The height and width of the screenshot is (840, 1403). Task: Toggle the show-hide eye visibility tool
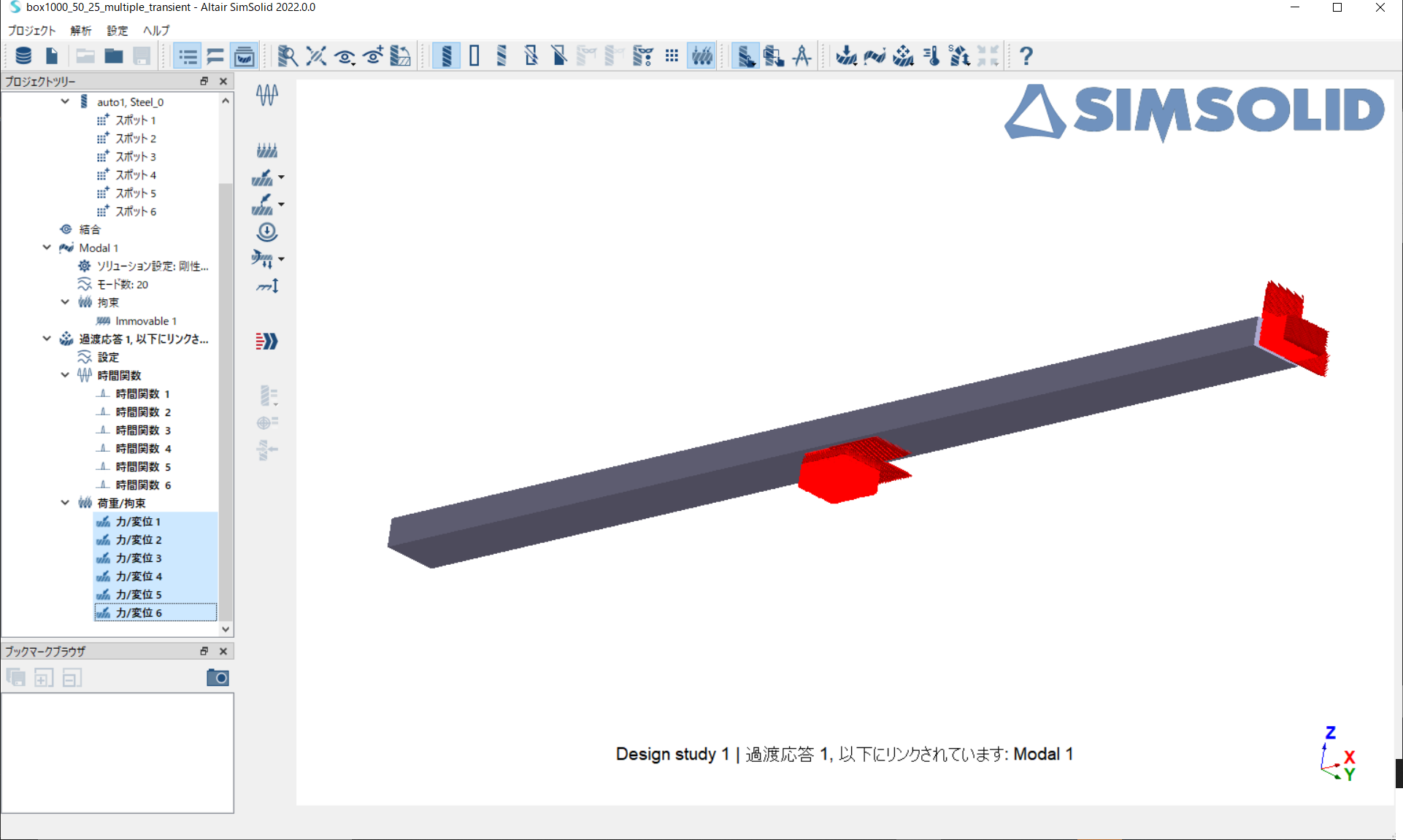(345, 56)
